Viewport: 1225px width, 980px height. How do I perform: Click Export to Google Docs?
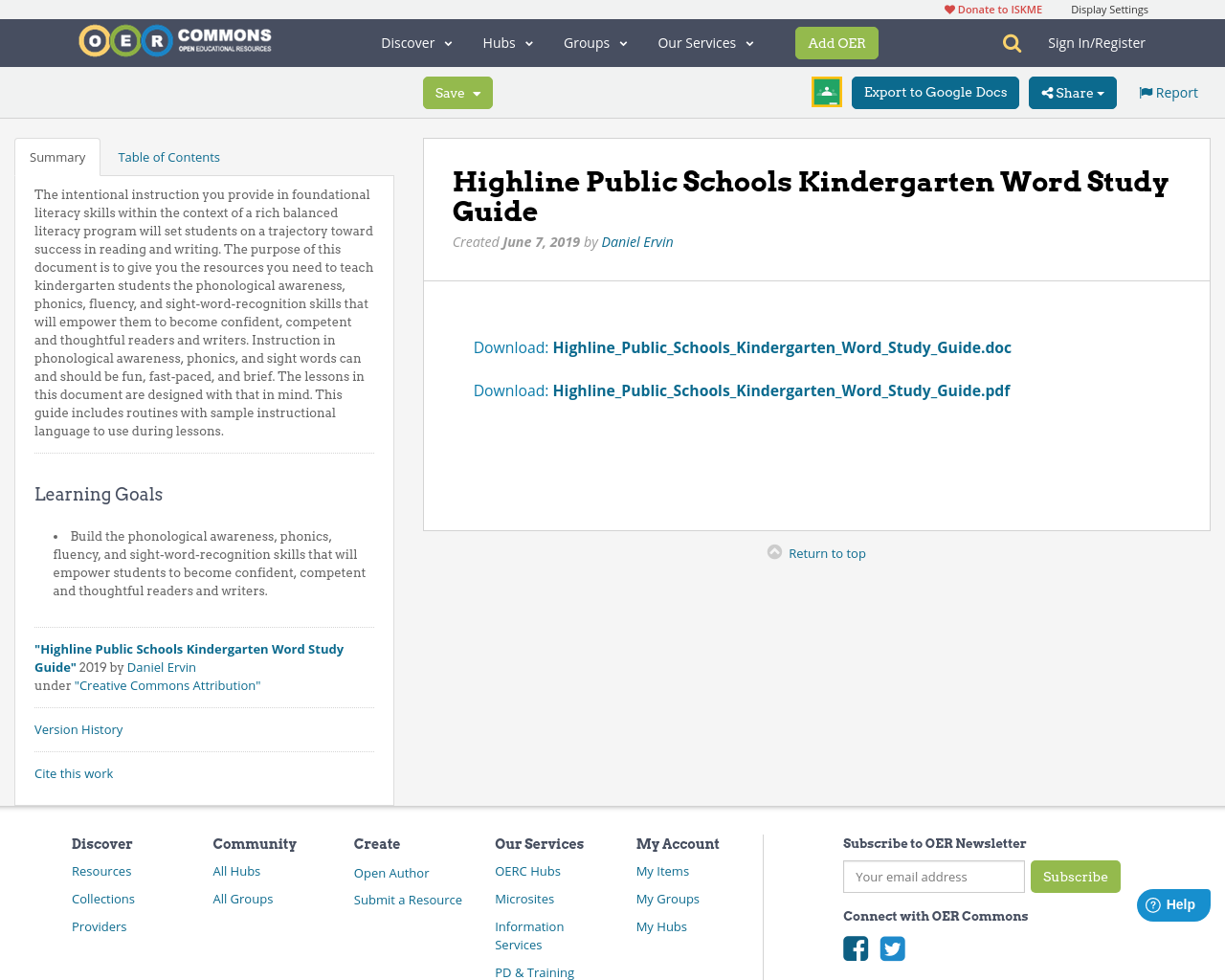(934, 91)
